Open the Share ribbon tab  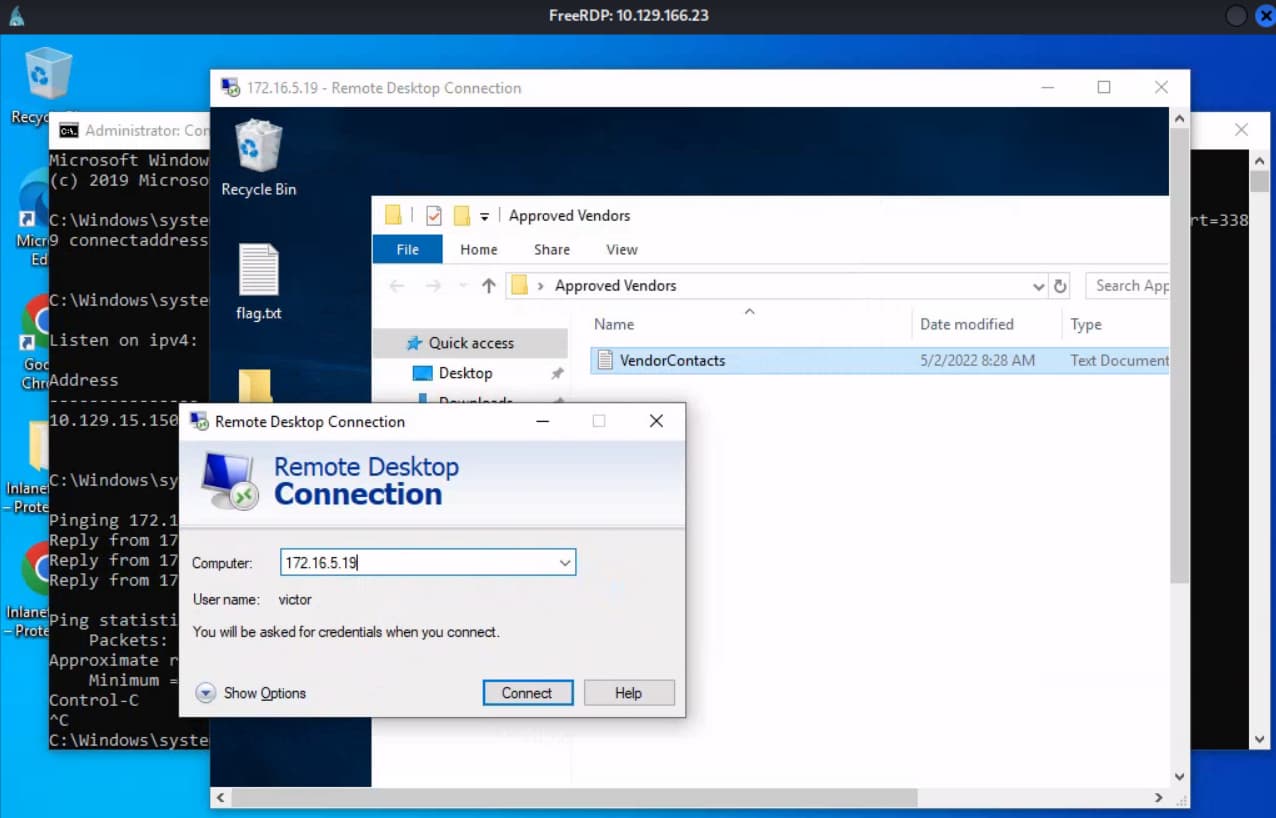552,250
